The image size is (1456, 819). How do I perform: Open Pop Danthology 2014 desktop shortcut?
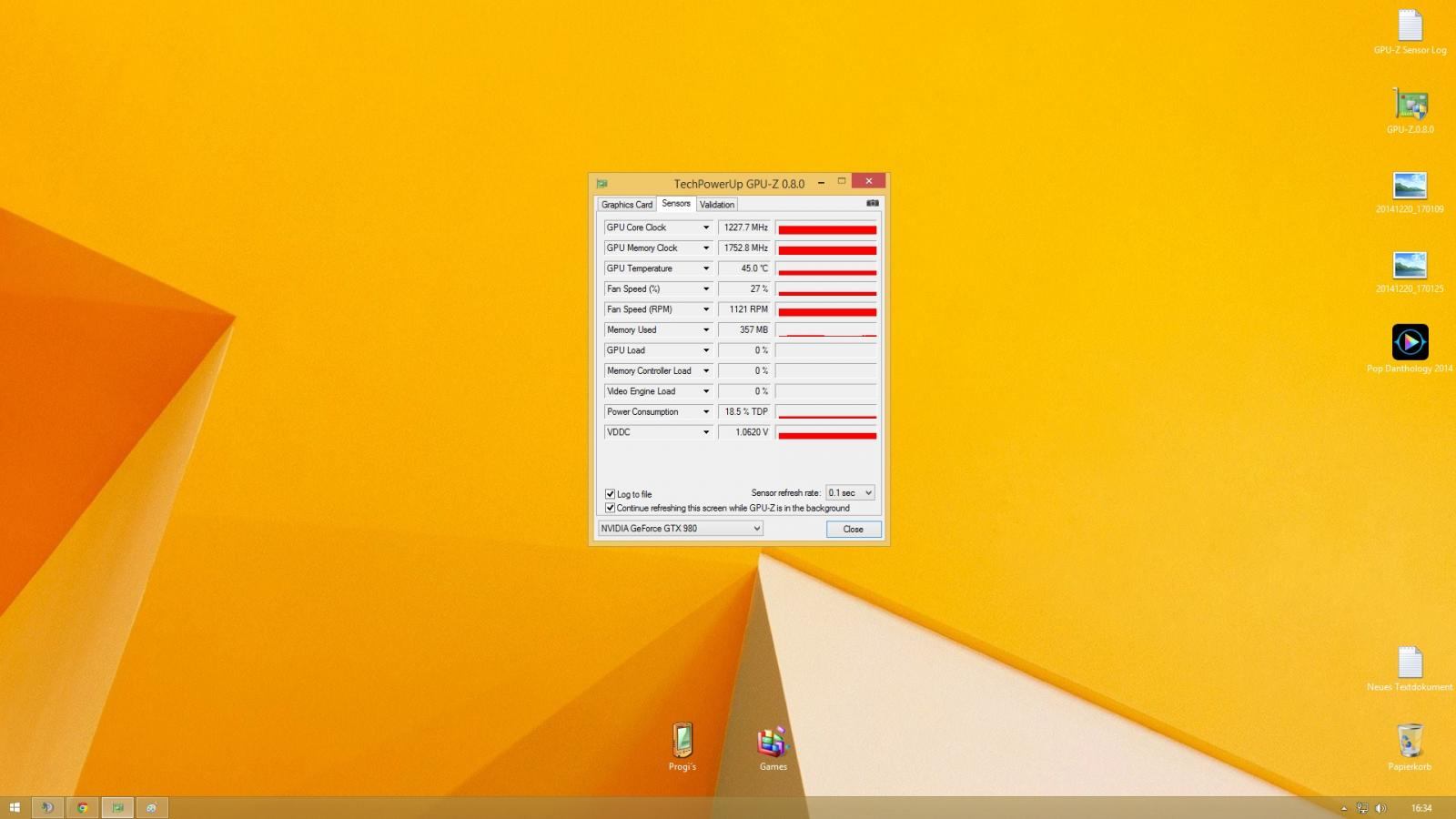(x=1410, y=349)
